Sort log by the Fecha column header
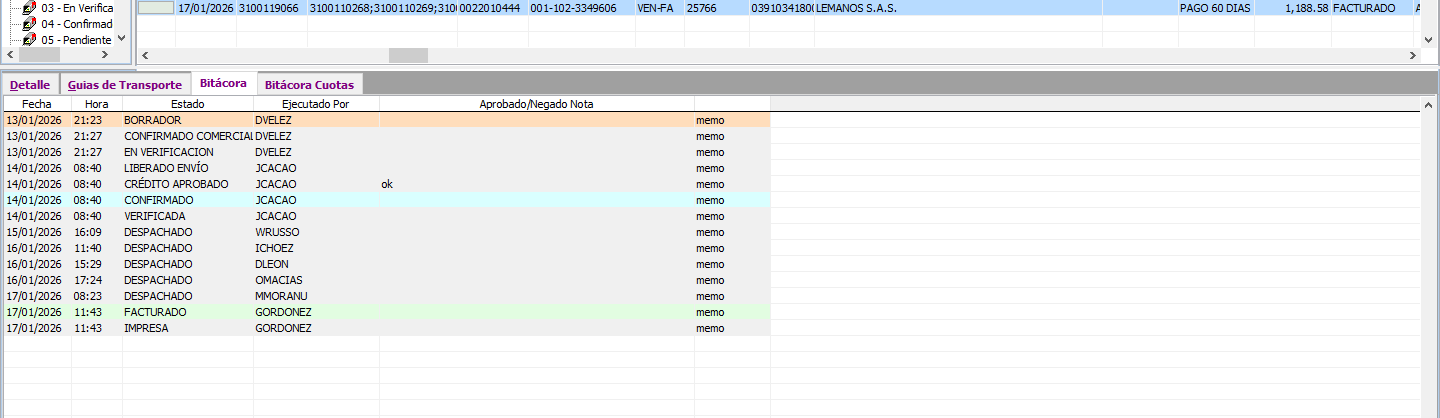Screen dimensions: 1440x418 (37, 104)
